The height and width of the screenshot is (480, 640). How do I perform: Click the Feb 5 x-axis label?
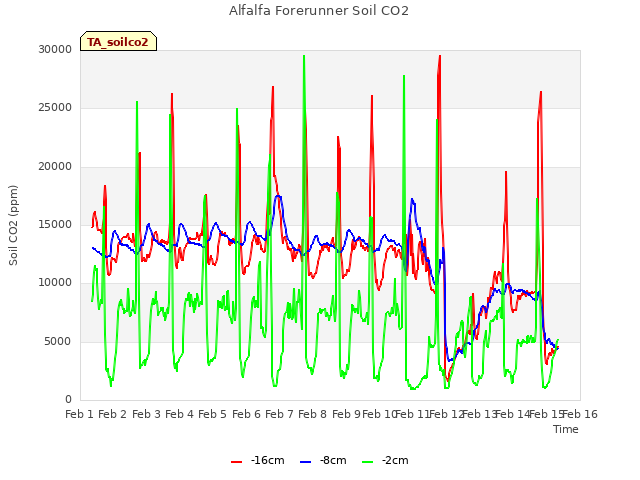click(213, 415)
